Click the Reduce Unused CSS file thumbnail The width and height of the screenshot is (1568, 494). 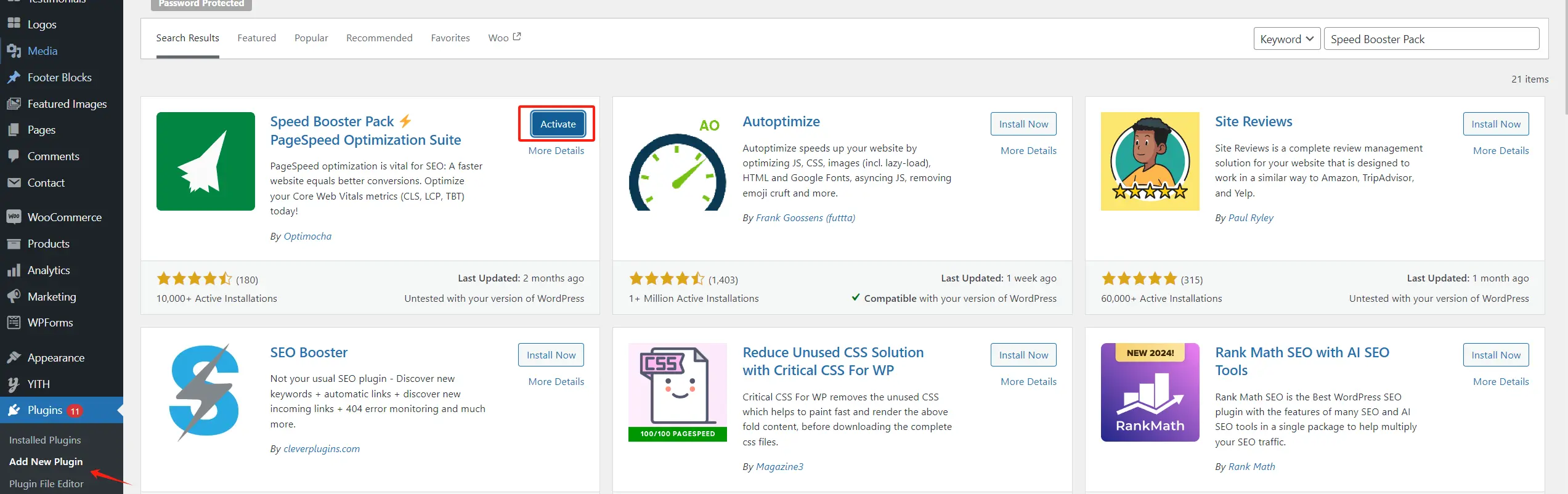(678, 392)
